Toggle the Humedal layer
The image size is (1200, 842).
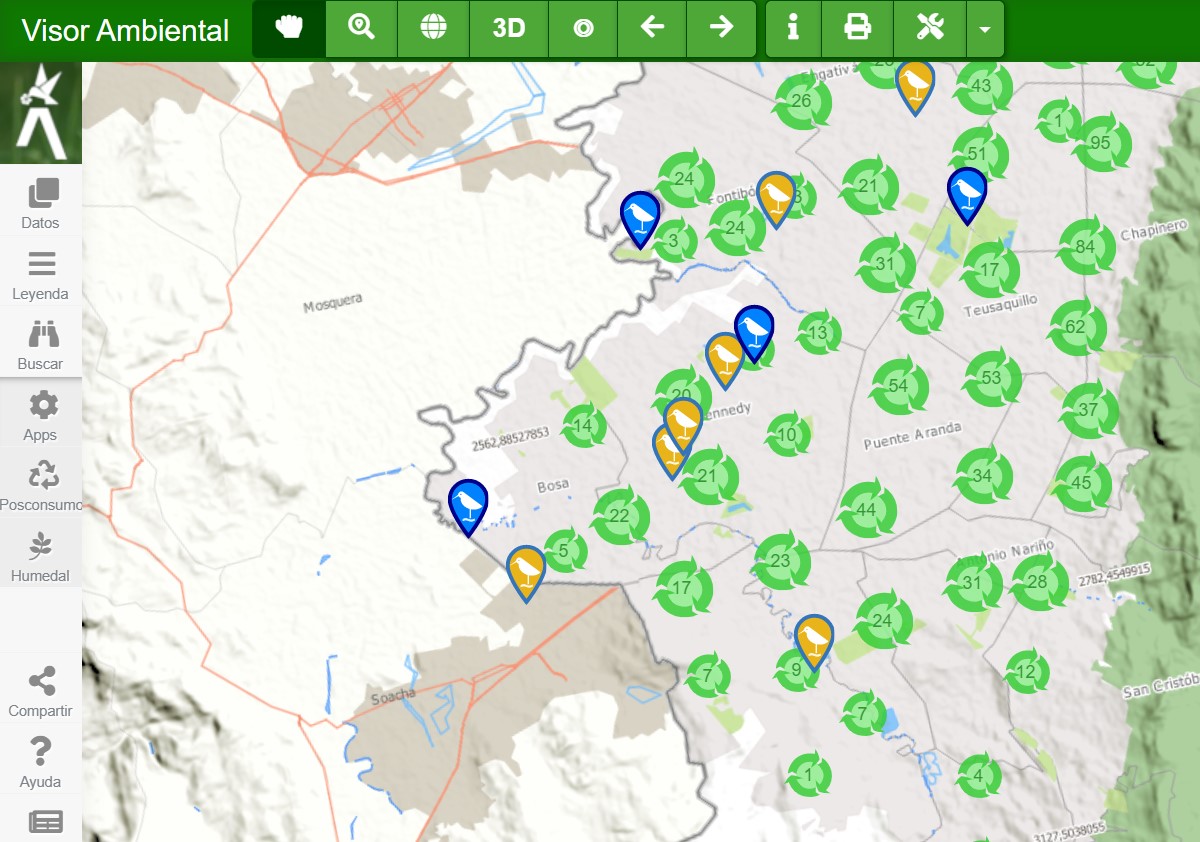click(x=41, y=557)
